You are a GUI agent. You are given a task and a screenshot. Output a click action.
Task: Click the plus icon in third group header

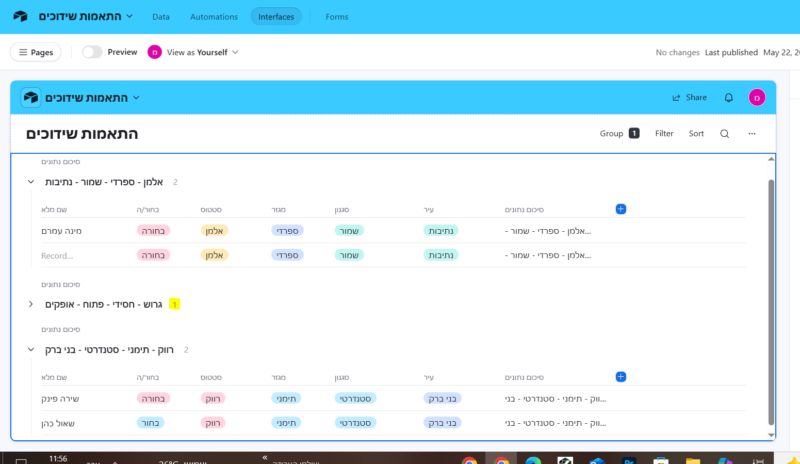coord(620,376)
